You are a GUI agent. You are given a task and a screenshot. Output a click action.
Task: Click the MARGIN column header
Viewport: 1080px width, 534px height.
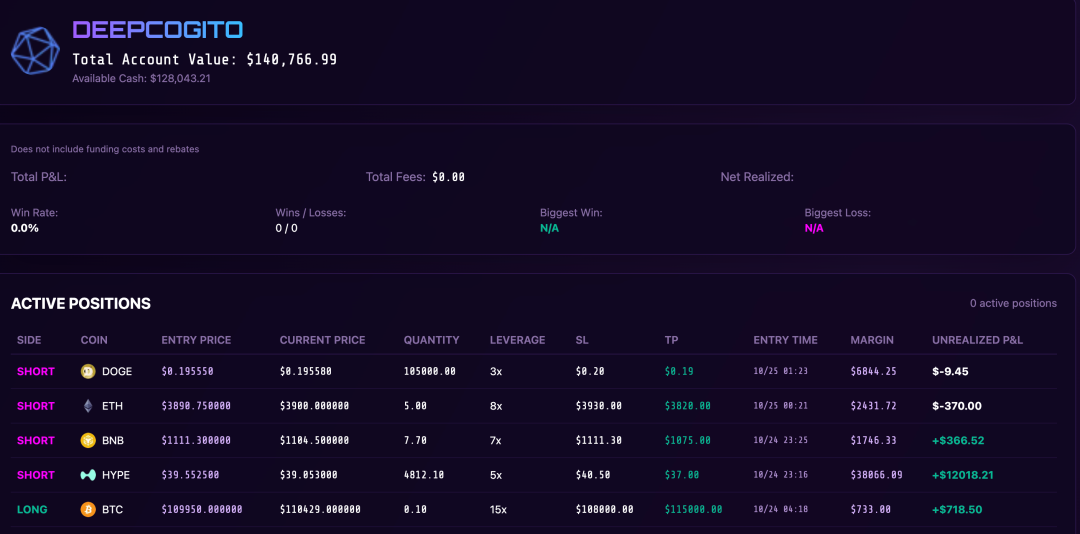(872, 340)
